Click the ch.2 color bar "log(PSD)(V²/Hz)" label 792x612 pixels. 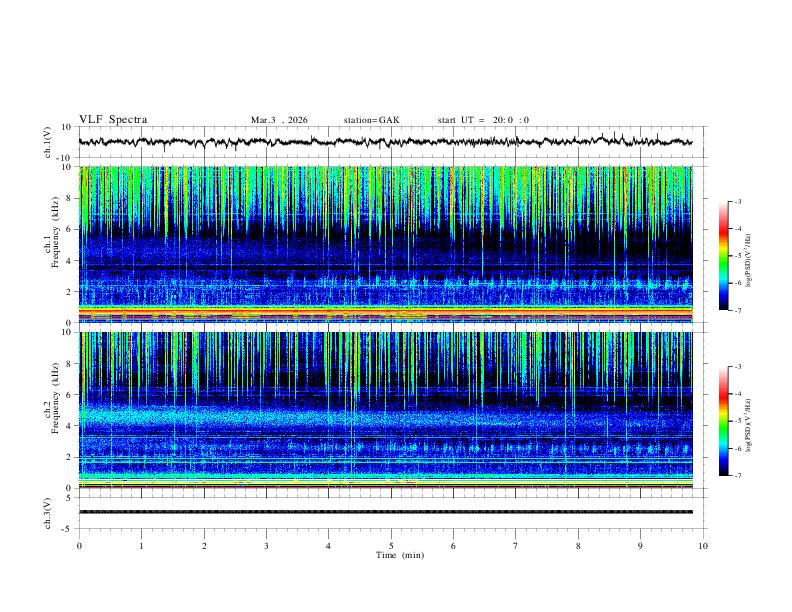[x=749, y=425]
